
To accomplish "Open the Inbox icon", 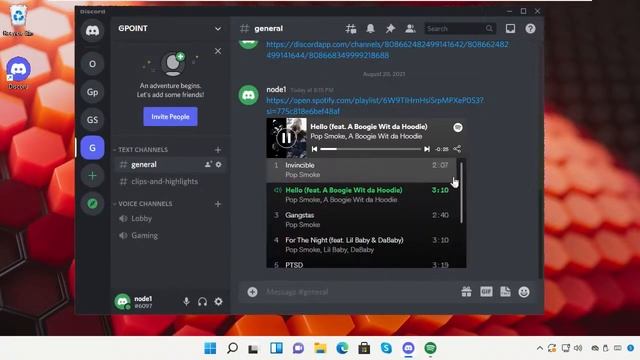I will point(510,29).
